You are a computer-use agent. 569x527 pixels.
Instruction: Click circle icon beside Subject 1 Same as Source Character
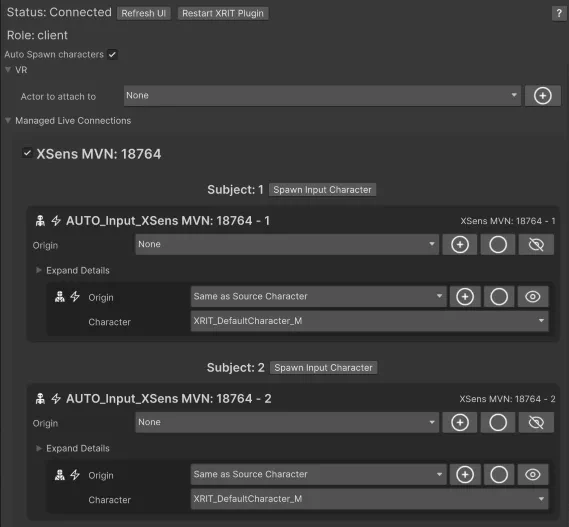coord(499,297)
